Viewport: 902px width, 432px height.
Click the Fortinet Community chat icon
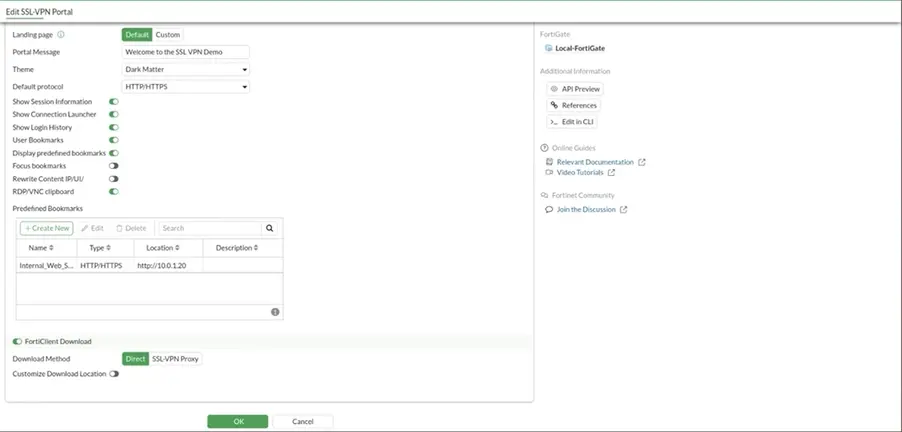pyautogui.click(x=545, y=196)
